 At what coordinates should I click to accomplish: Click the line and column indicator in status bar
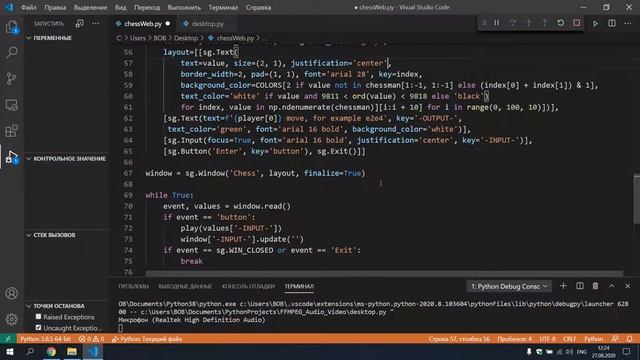[x=459, y=339]
